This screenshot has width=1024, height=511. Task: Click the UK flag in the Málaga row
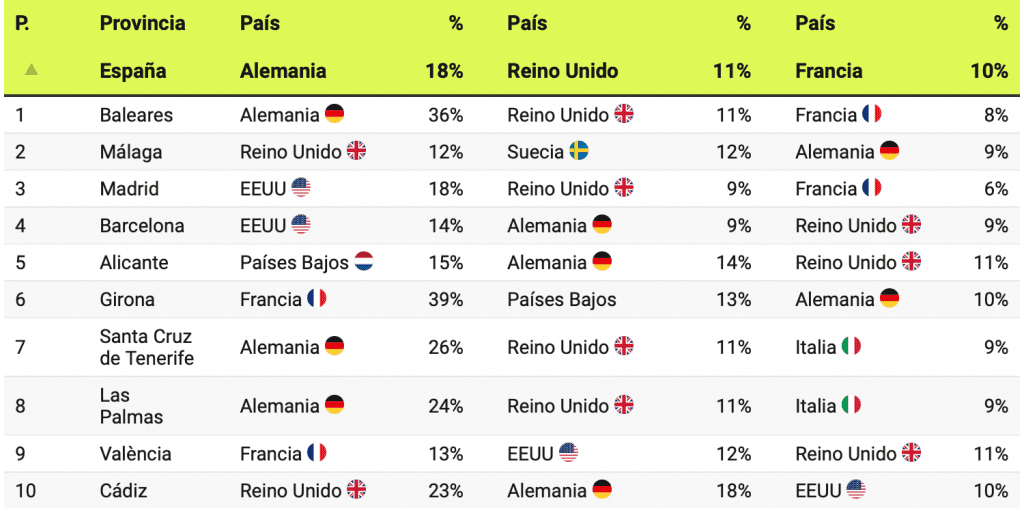tap(356, 152)
